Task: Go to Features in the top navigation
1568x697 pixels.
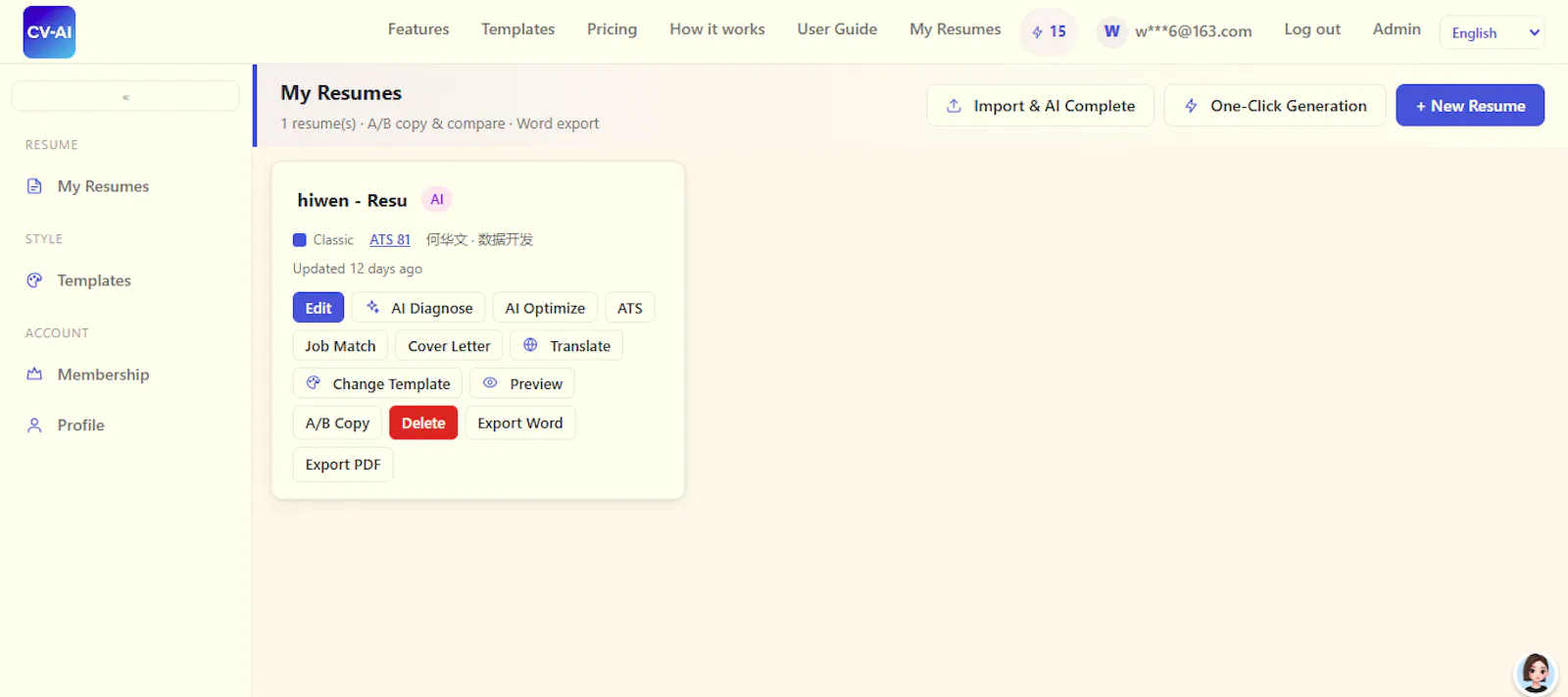Action: pyautogui.click(x=418, y=29)
